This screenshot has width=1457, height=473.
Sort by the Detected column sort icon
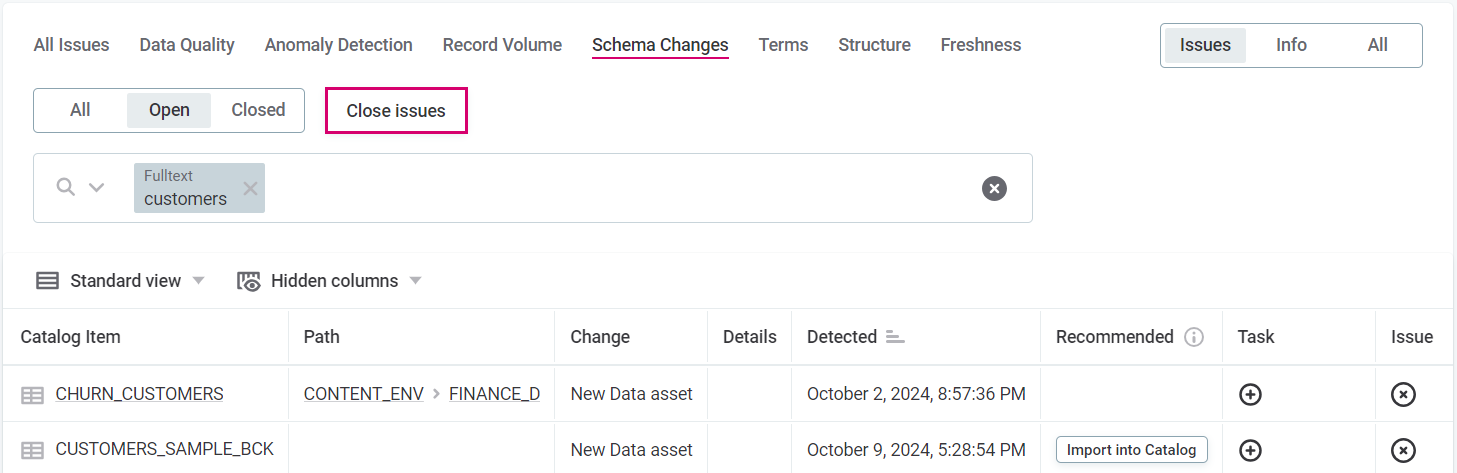pos(895,337)
